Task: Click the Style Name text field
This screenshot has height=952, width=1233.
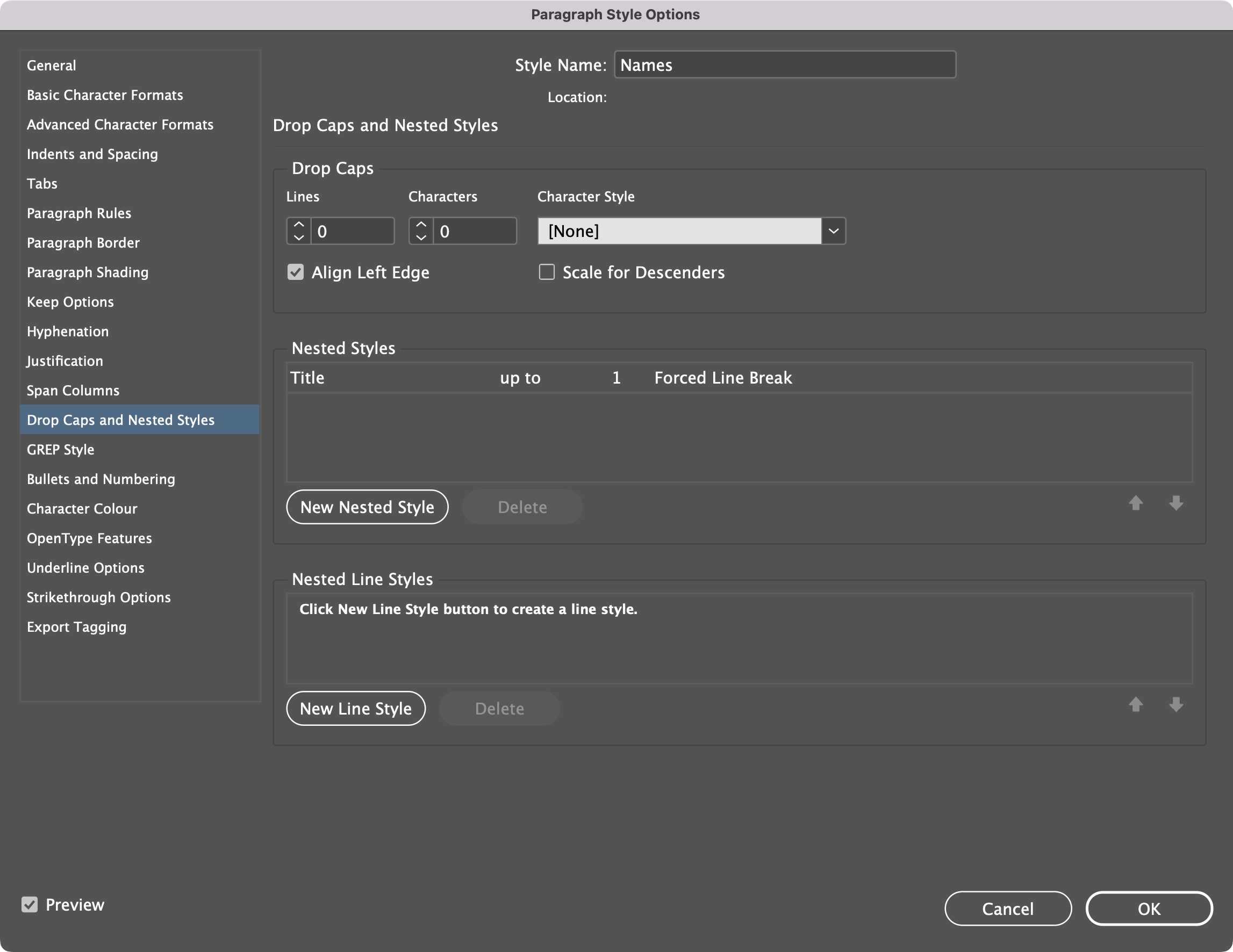Action: (785, 65)
